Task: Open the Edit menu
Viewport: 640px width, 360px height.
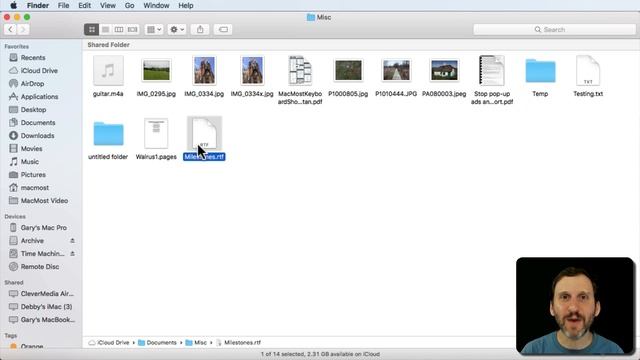Action: [x=84, y=5]
